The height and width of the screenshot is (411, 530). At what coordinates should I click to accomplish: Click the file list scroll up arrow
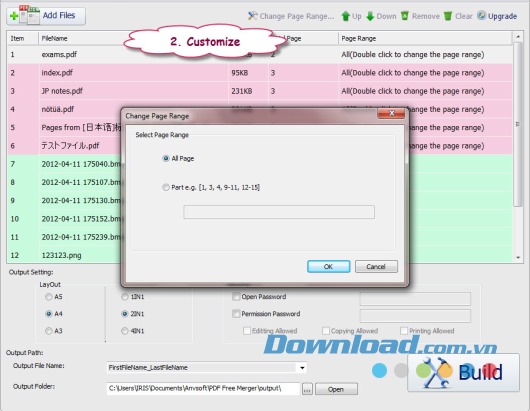point(517,36)
